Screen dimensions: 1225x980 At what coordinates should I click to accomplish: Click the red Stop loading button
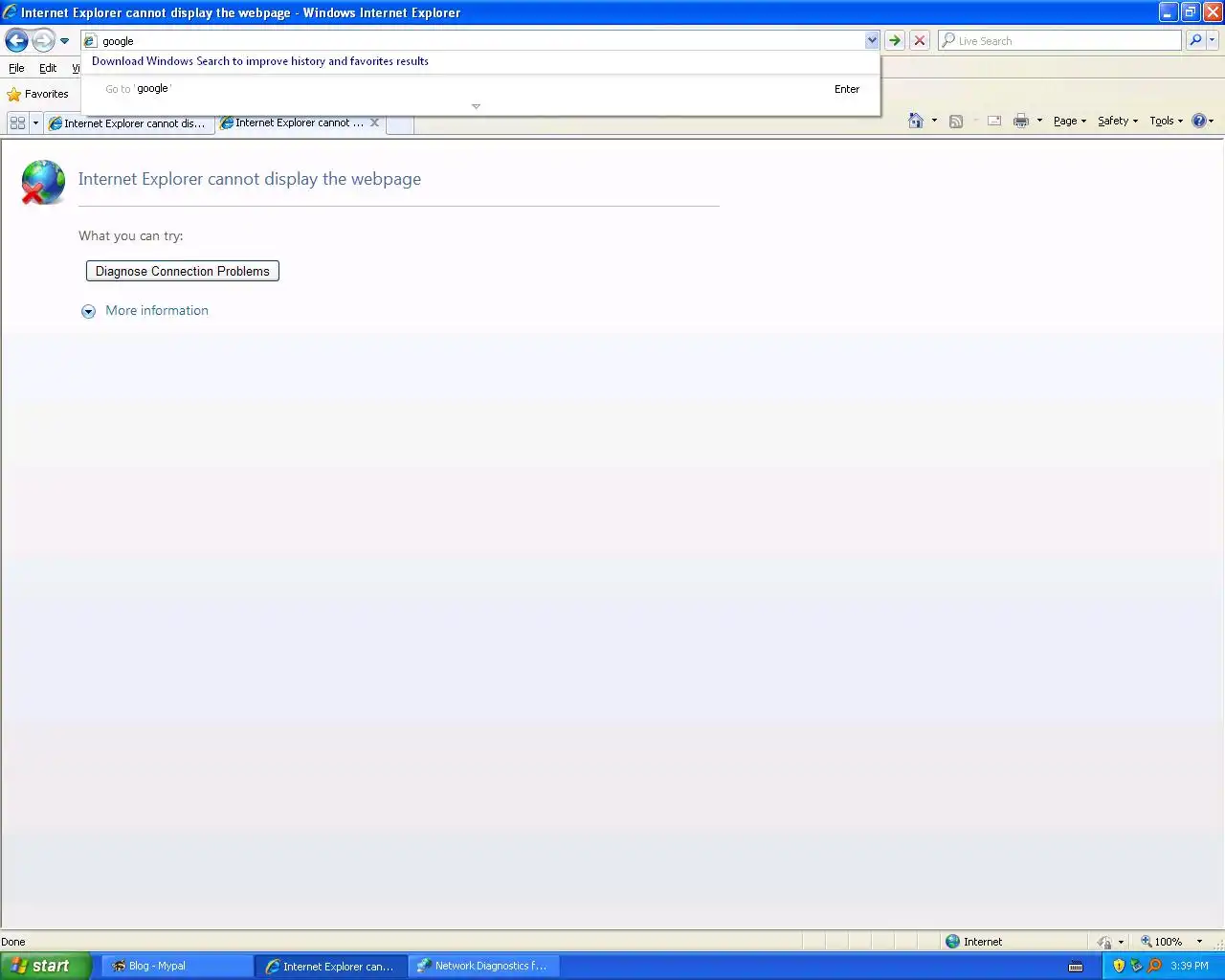point(920,40)
